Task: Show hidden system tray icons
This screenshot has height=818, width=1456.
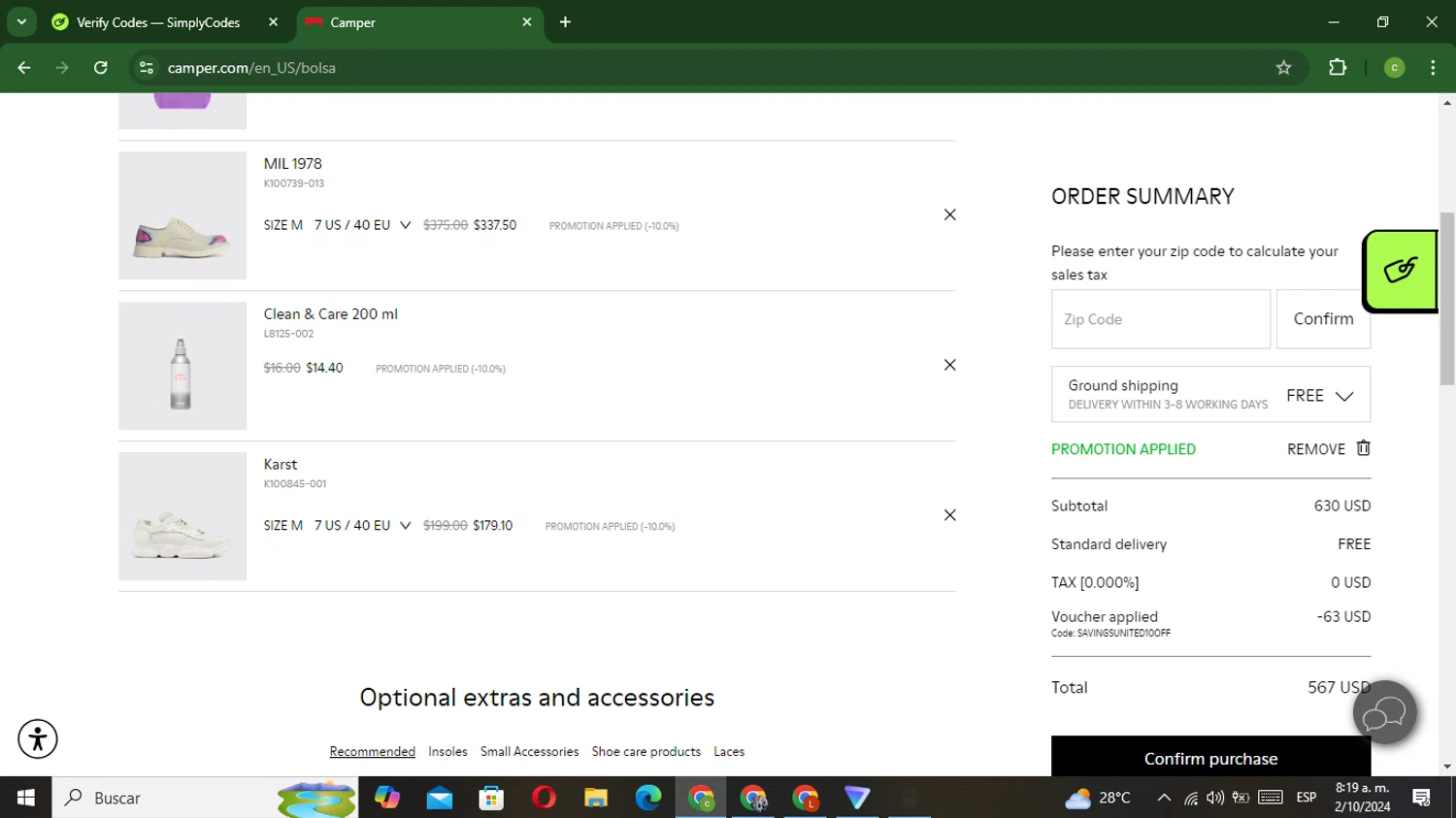Action: (1163, 798)
